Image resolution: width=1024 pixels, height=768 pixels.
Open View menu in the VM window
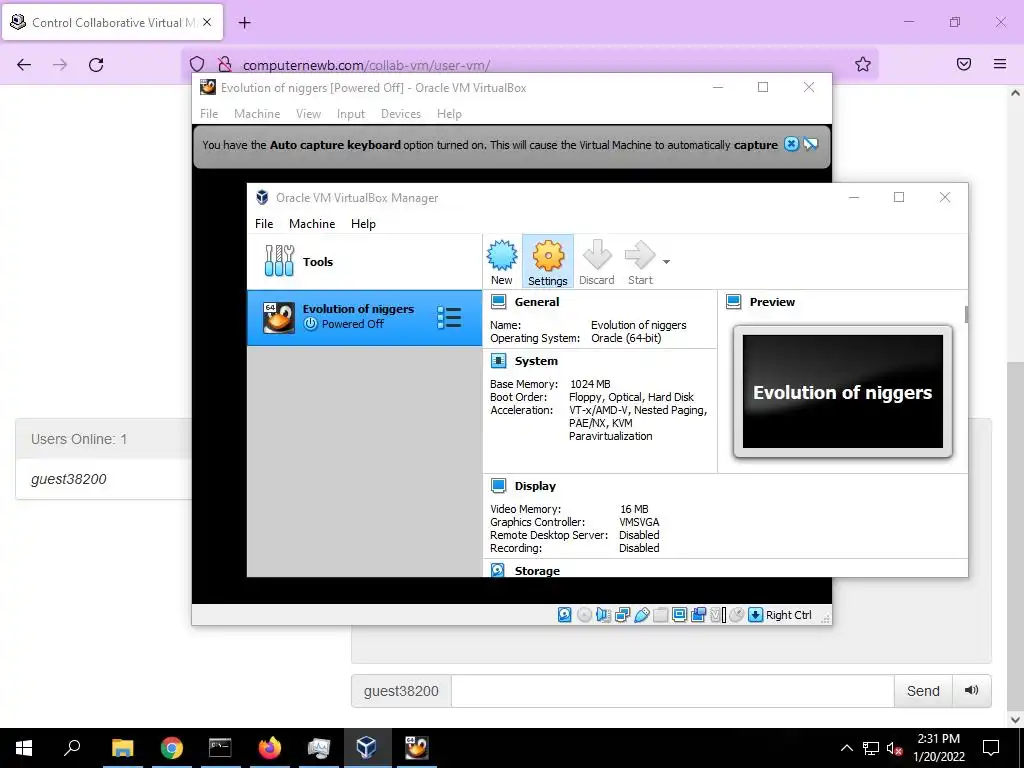(x=308, y=114)
